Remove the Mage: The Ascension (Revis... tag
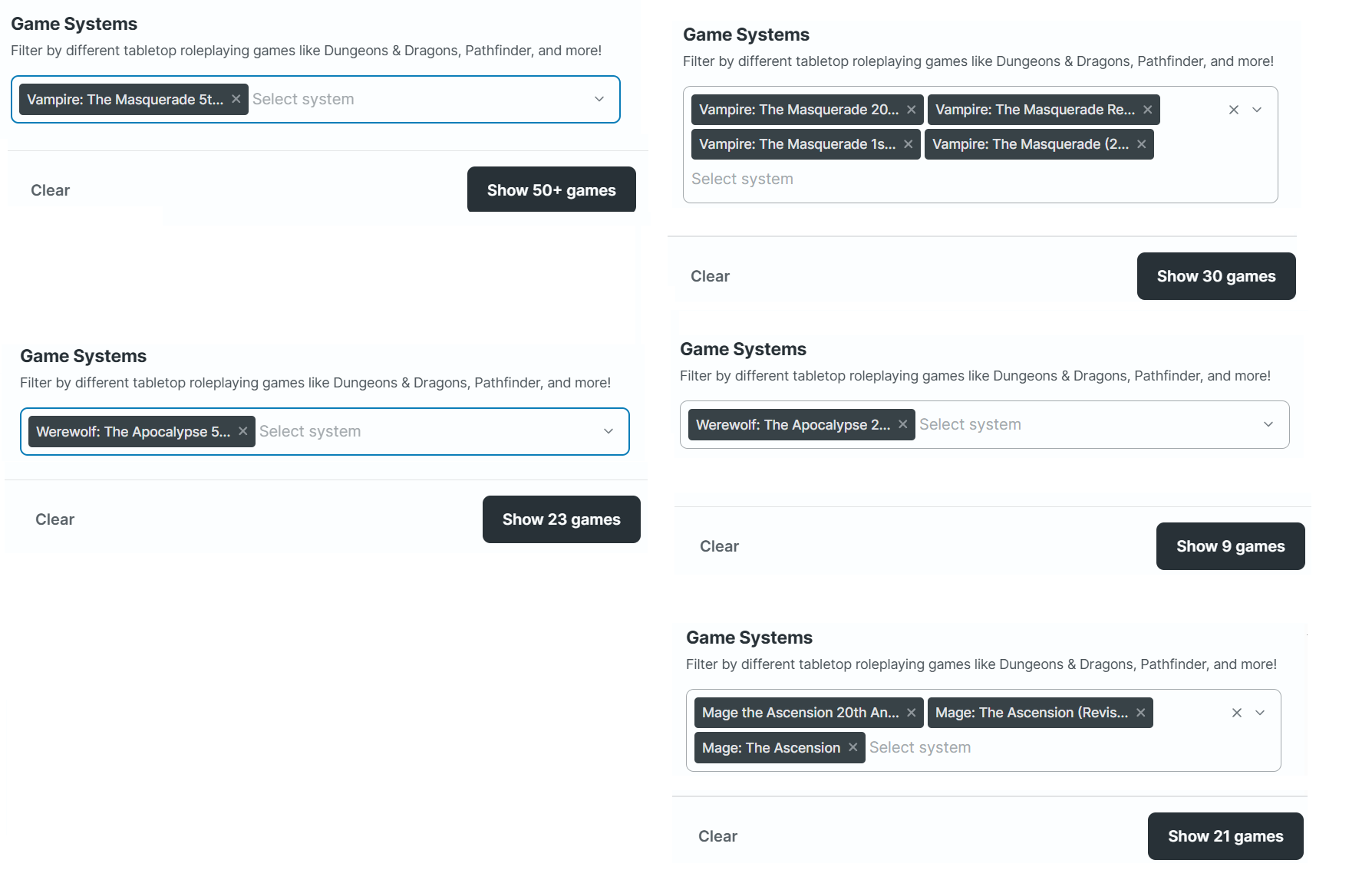1372x893 pixels. click(x=1140, y=713)
